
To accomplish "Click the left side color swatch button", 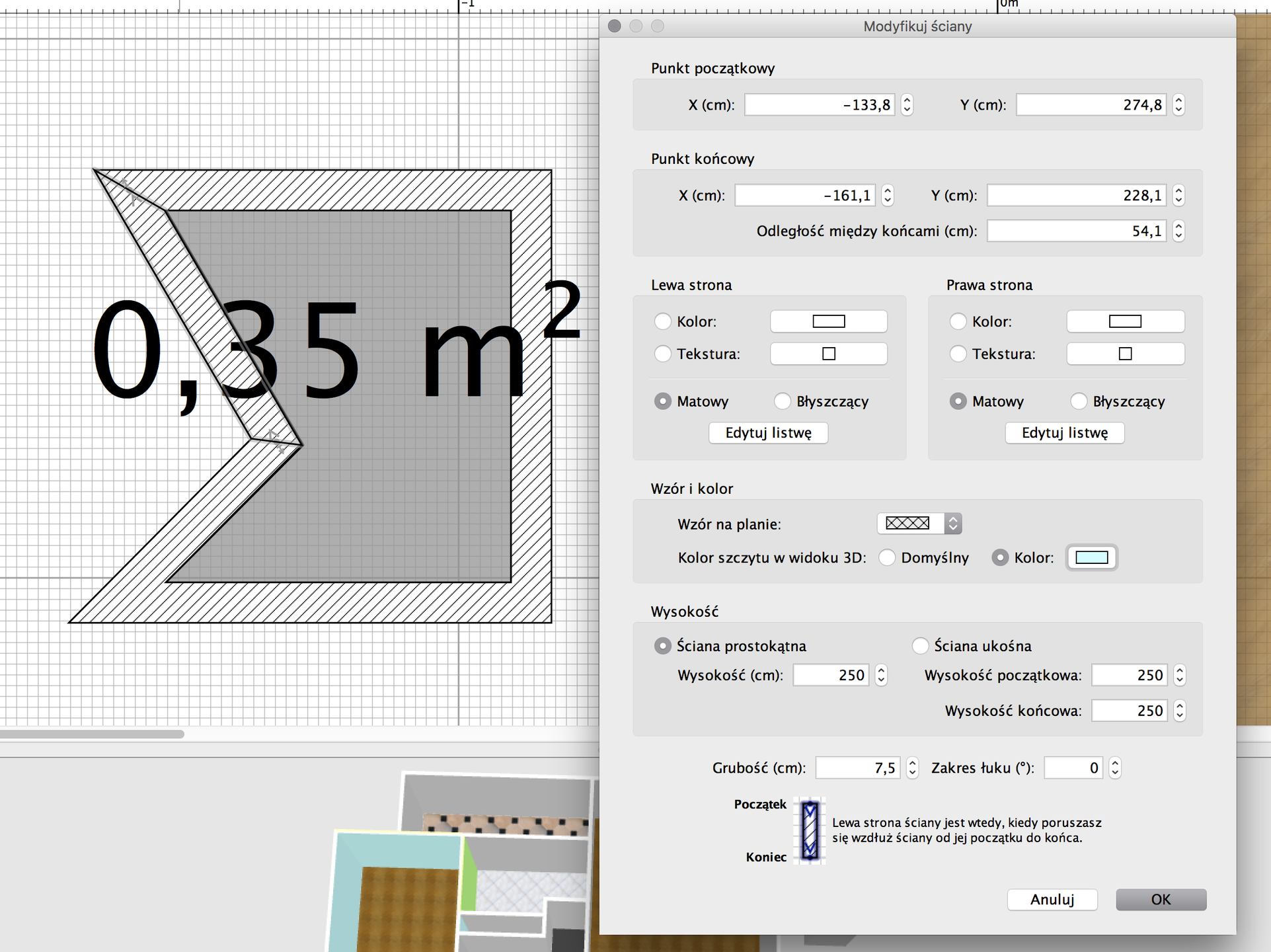I will pos(828,321).
